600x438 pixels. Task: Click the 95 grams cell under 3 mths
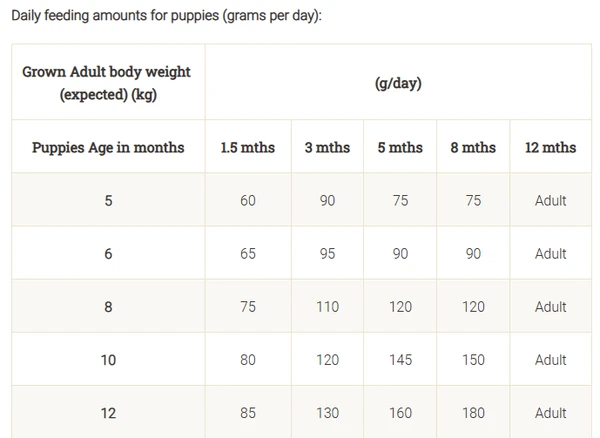point(327,254)
